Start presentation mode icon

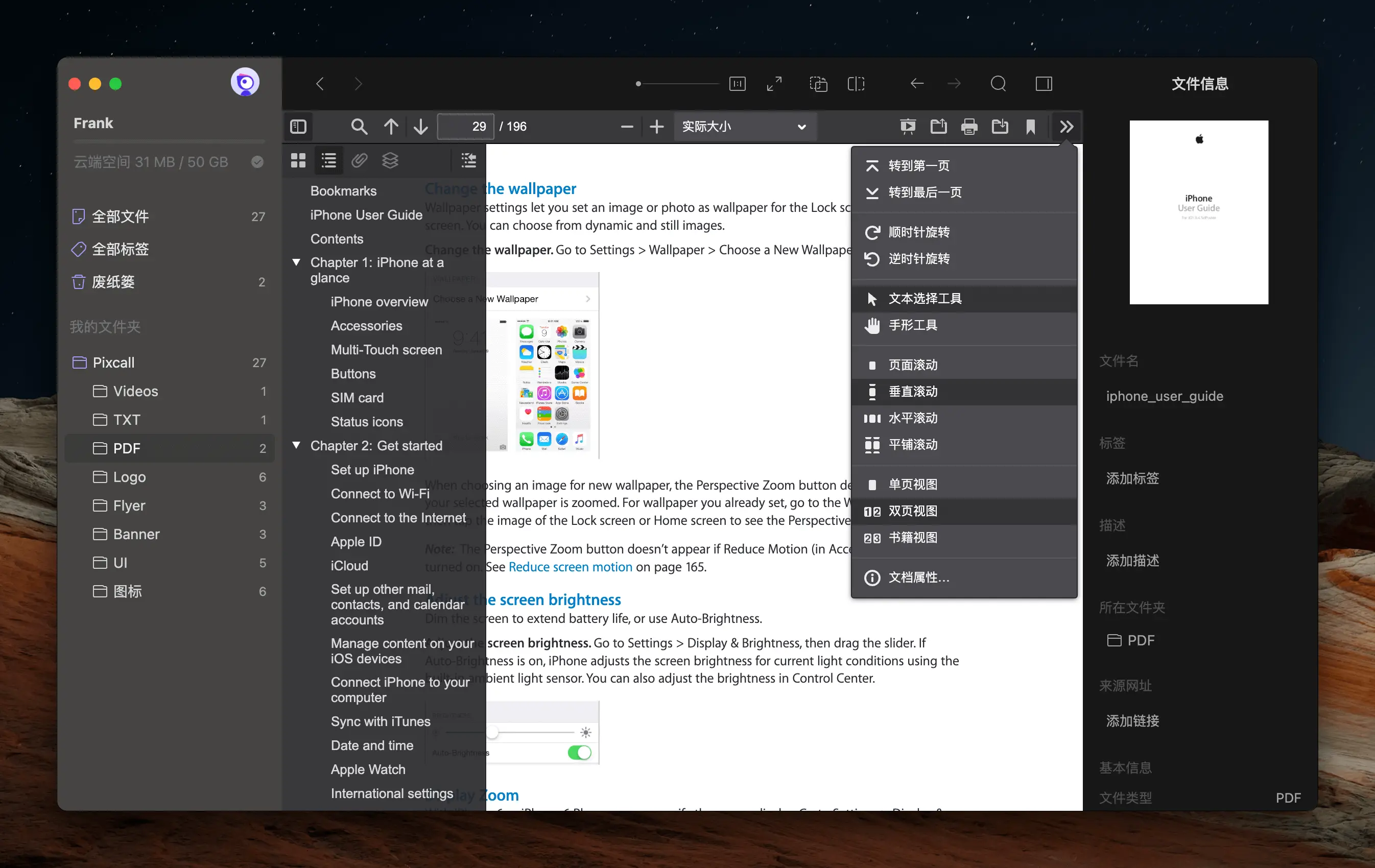pyautogui.click(x=908, y=126)
